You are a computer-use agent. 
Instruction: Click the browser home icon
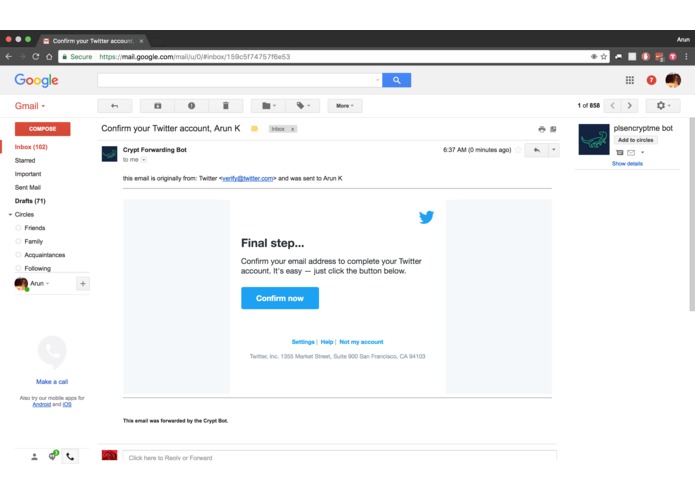[x=49, y=57]
